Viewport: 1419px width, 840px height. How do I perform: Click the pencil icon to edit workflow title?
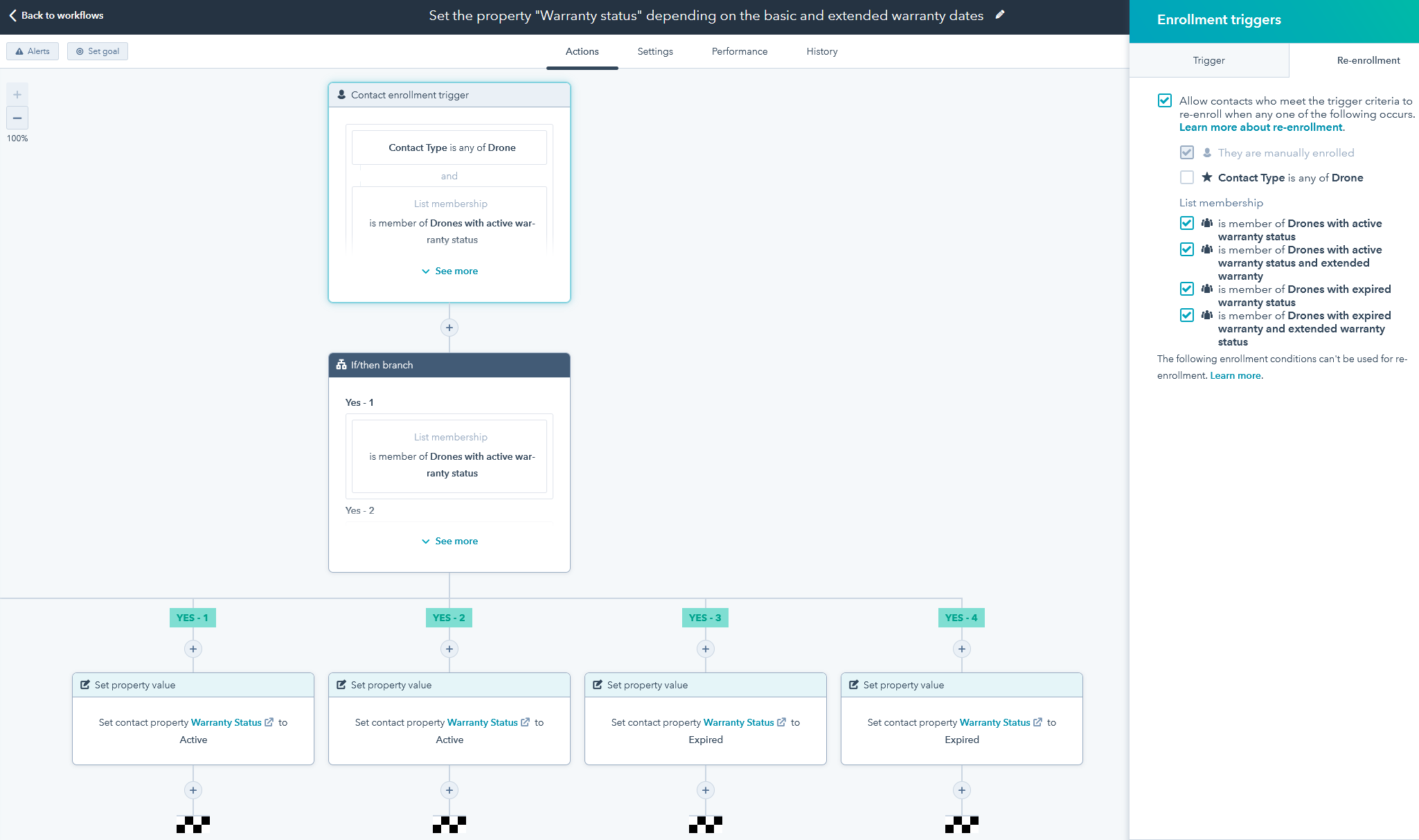(1000, 15)
